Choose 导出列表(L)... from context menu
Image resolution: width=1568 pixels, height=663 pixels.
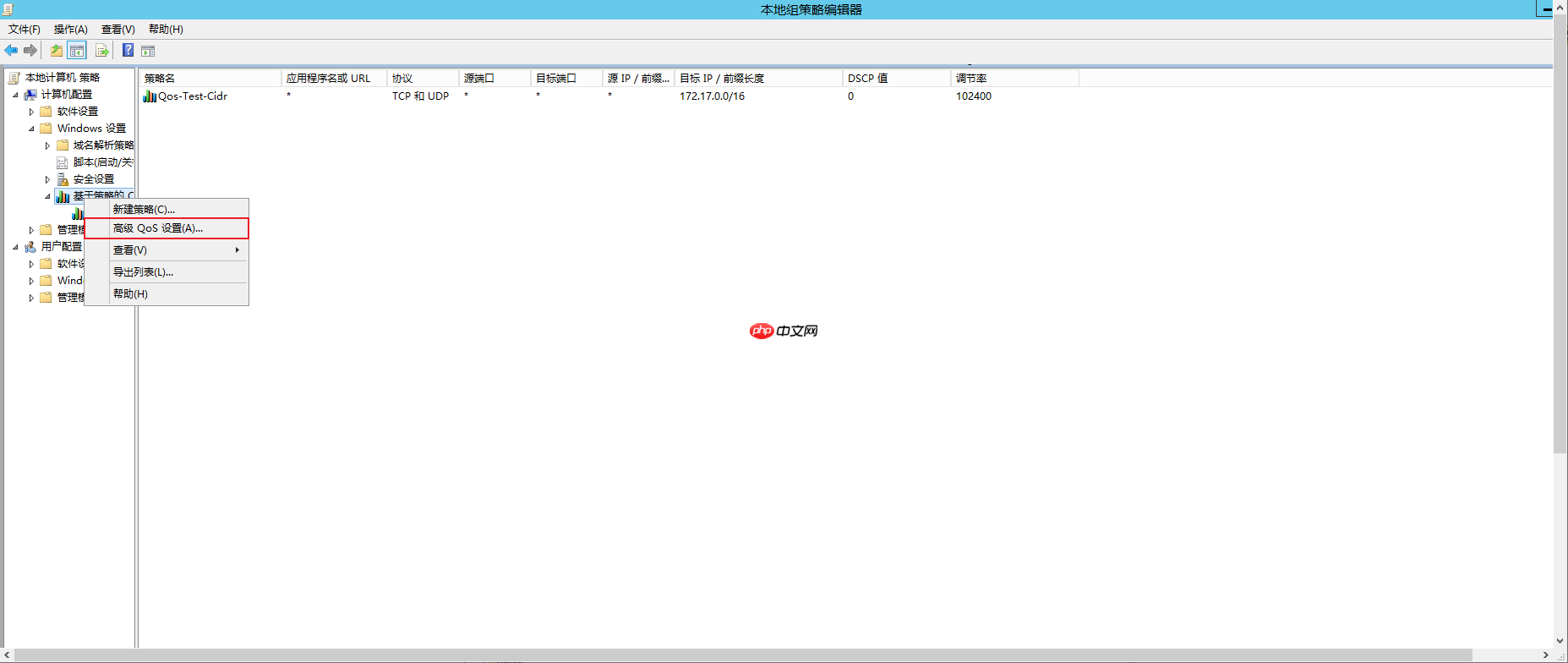[x=167, y=272]
